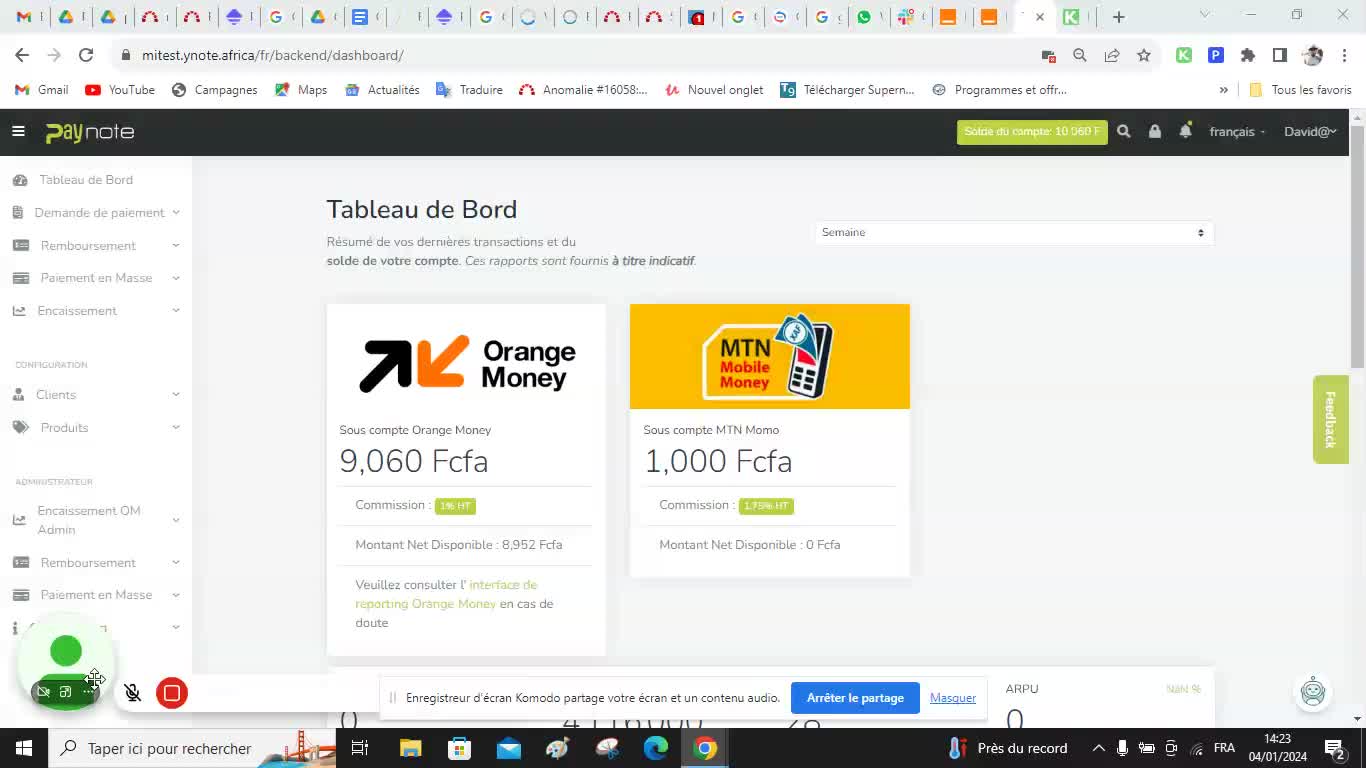Toggle the hamburger sidebar menu

point(18,131)
